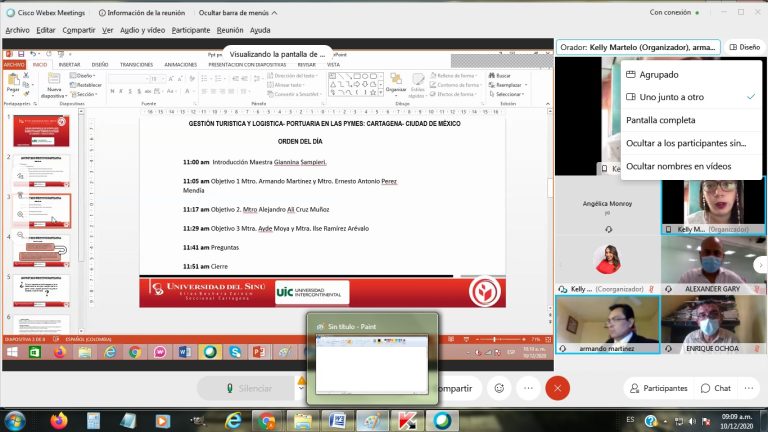This screenshot has width=768, height=432.
Task: Open the emoji reactions button
Action: (x=499, y=388)
